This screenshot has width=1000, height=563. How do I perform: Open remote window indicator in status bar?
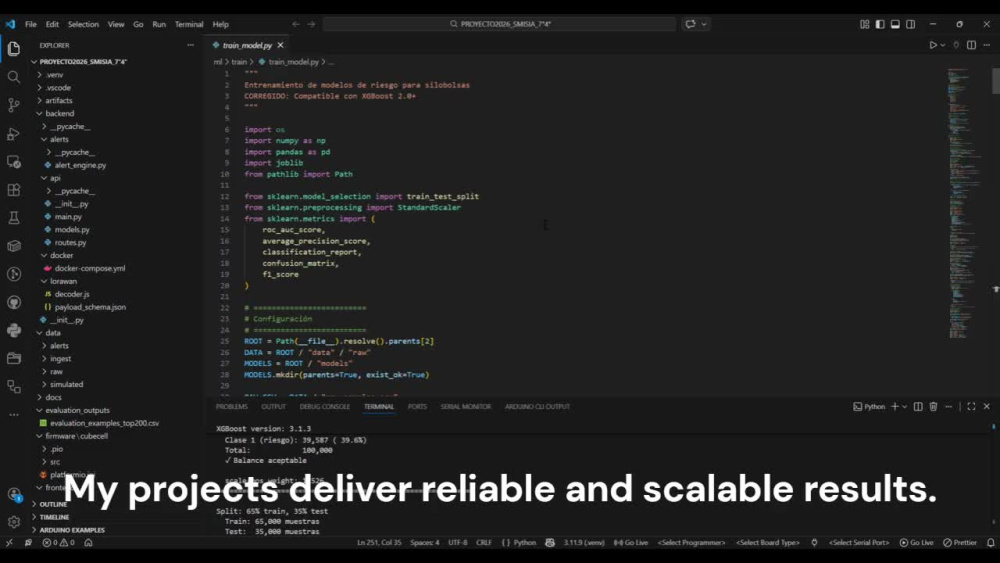point(9,543)
